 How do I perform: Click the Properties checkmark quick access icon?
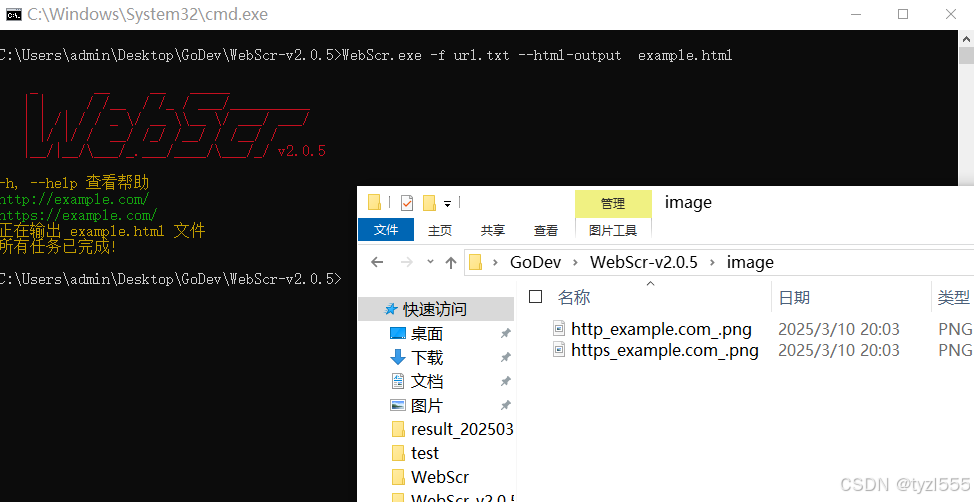click(x=407, y=203)
